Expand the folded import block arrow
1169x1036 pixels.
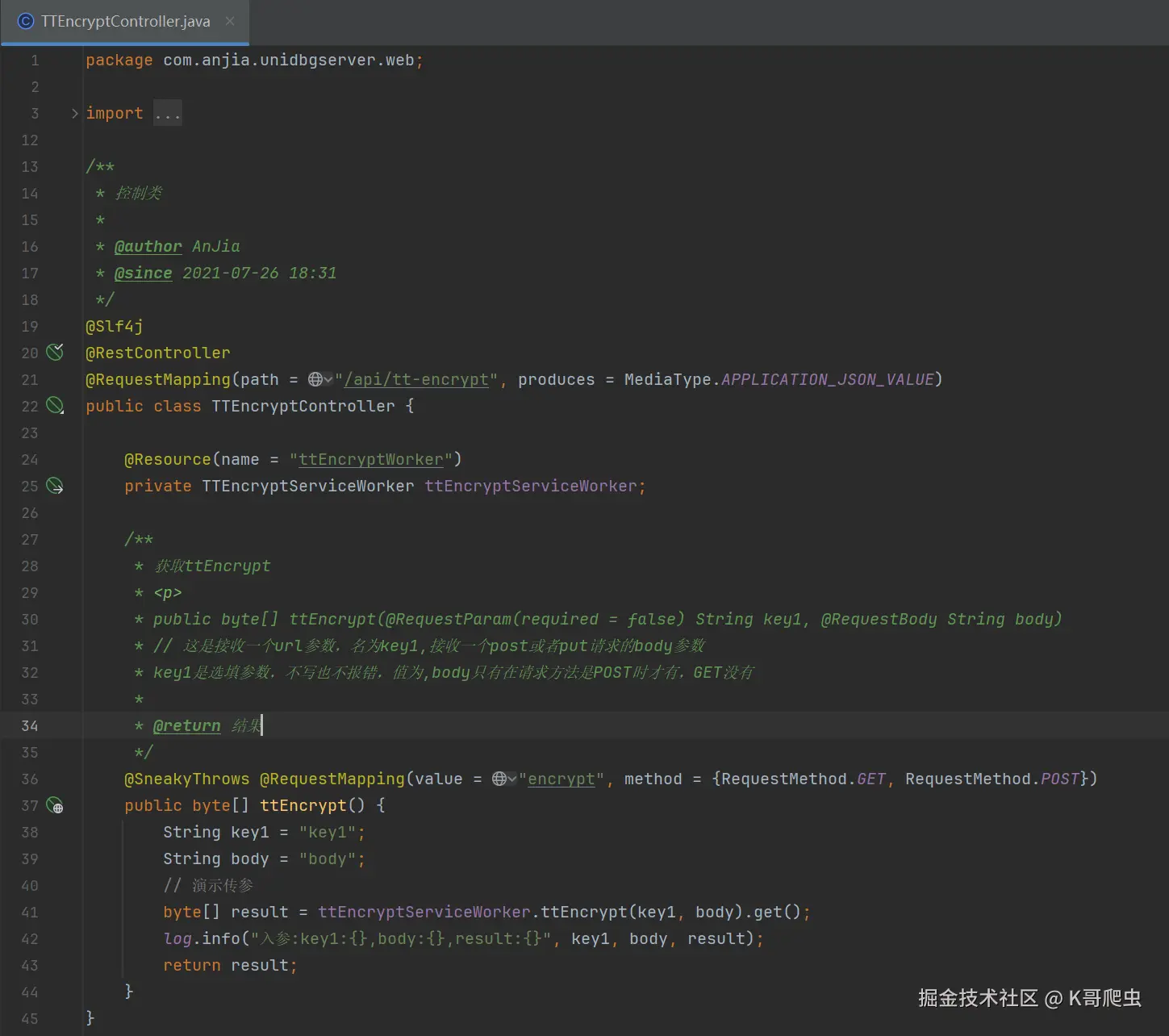[x=75, y=113]
